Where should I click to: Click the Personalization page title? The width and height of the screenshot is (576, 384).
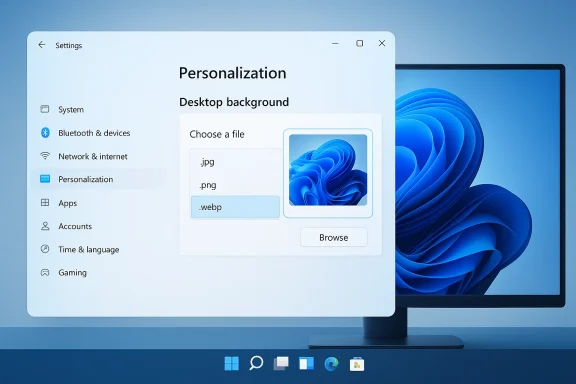click(233, 73)
